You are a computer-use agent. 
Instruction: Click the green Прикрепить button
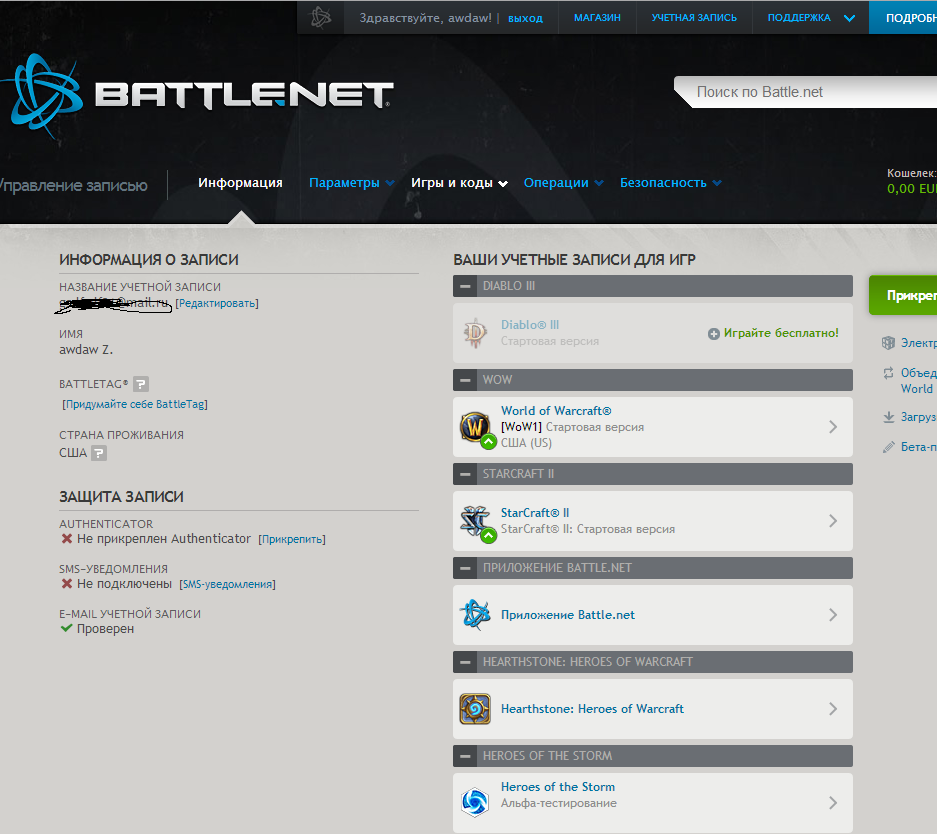coord(903,295)
